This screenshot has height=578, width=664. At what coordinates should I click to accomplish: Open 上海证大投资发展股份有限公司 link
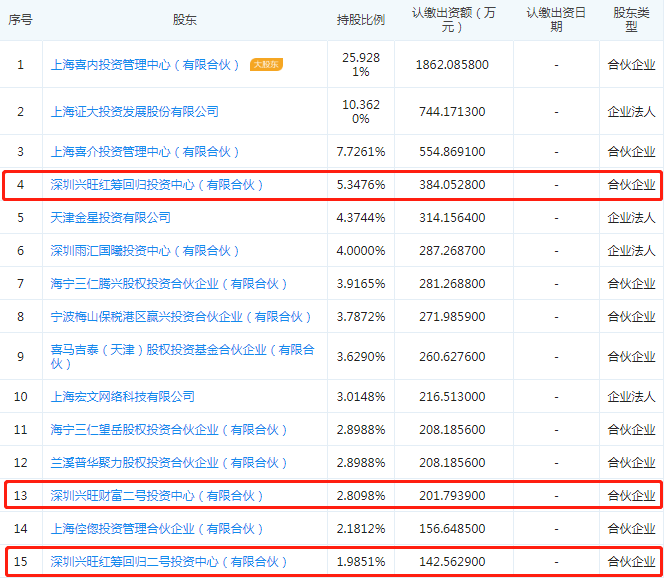click(x=134, y=111)
